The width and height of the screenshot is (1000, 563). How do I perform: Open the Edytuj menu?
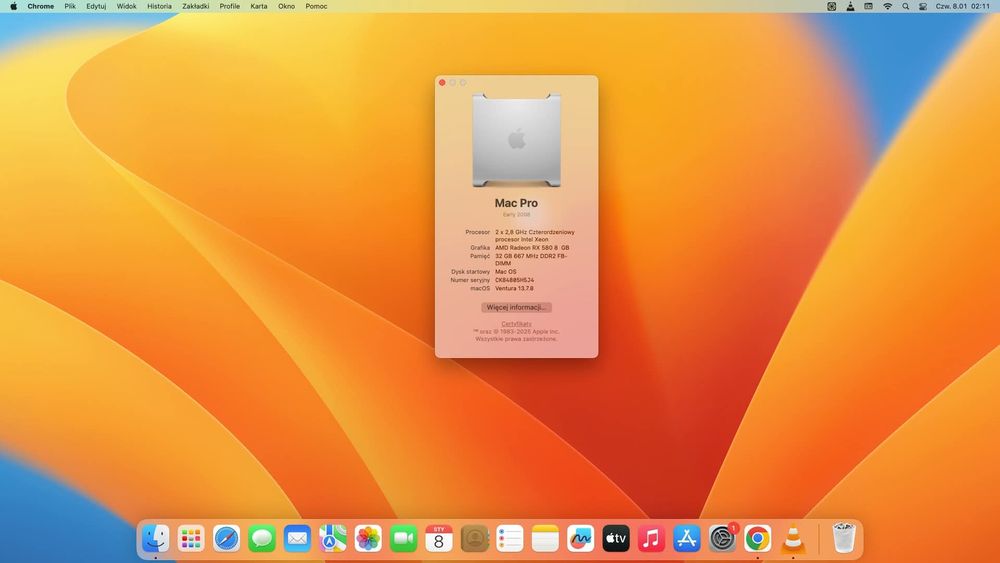tap(96, 6)
